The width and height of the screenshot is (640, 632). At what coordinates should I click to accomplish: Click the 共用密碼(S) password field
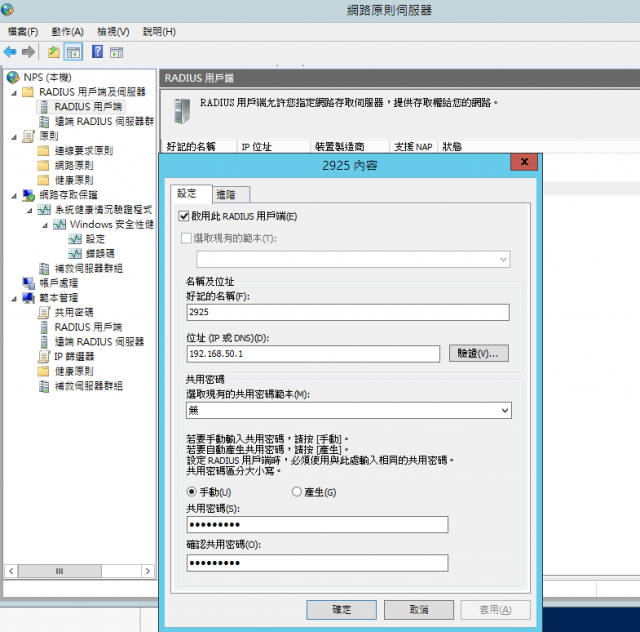click(x=317, y=525)
